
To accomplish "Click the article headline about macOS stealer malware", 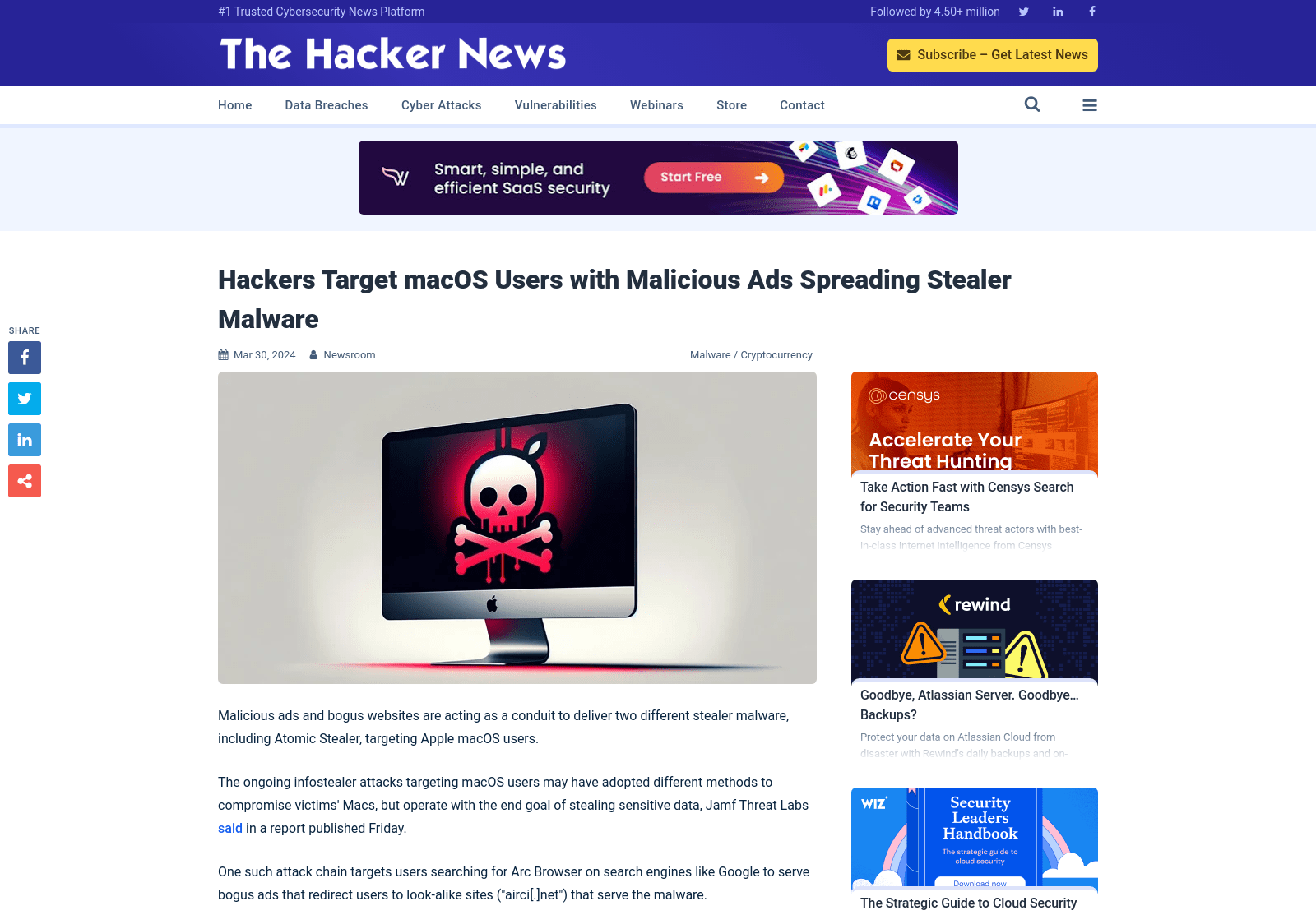I will [x=614, y=299].
